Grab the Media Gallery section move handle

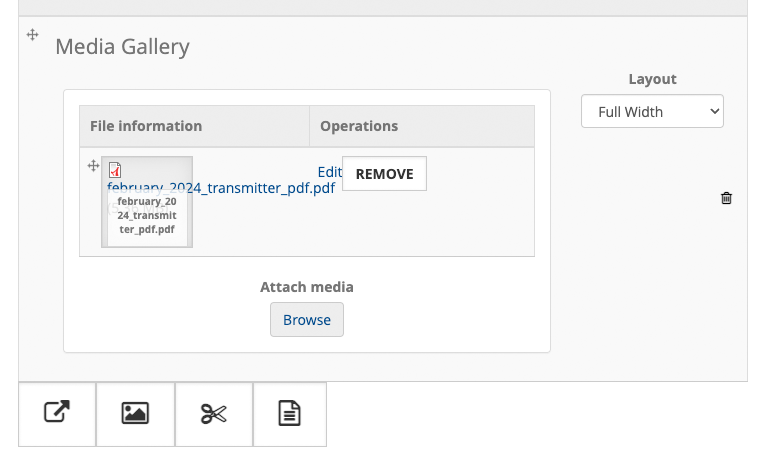click(x=33, y=35)
